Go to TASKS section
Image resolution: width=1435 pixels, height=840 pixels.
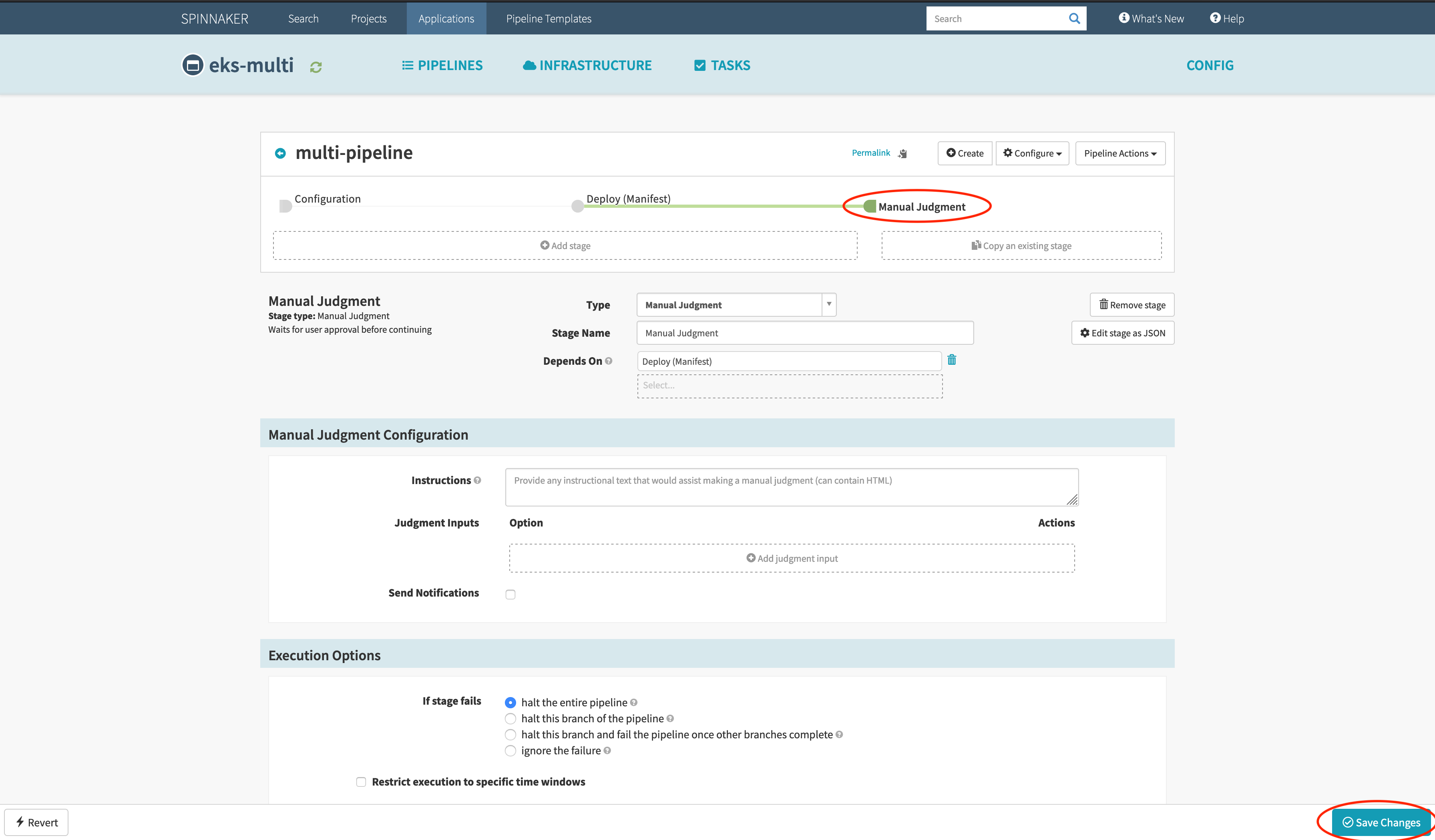tap(722, 65)
